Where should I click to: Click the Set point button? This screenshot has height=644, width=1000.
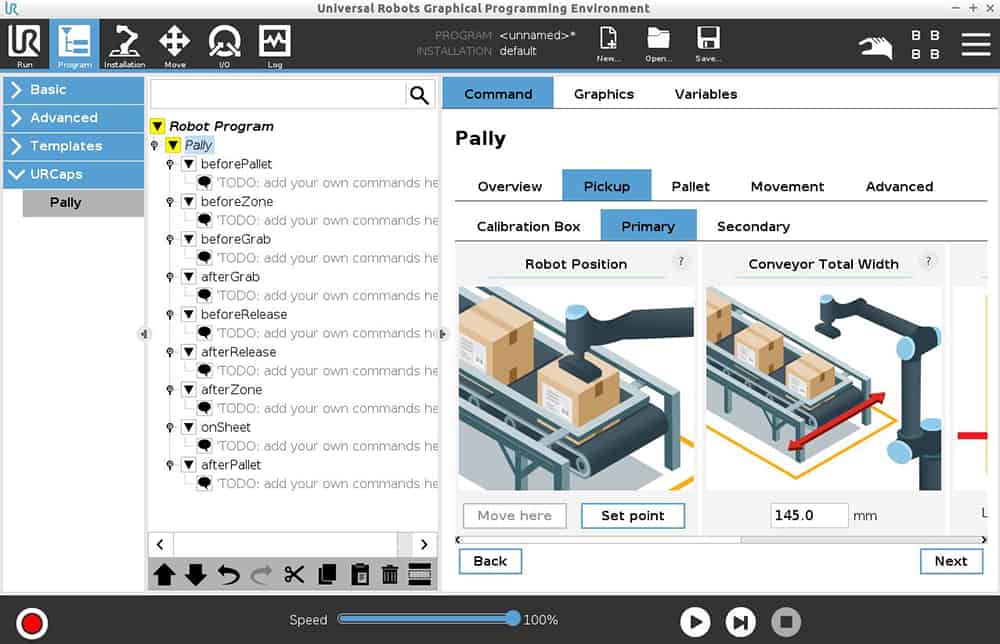coord(633,515)
